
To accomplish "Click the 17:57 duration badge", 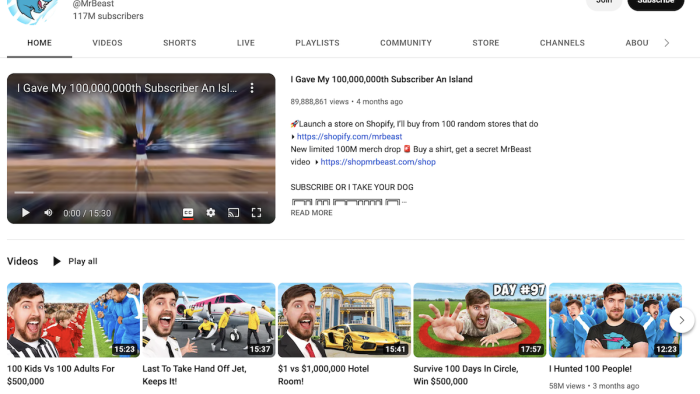I will tap(531, 349).
